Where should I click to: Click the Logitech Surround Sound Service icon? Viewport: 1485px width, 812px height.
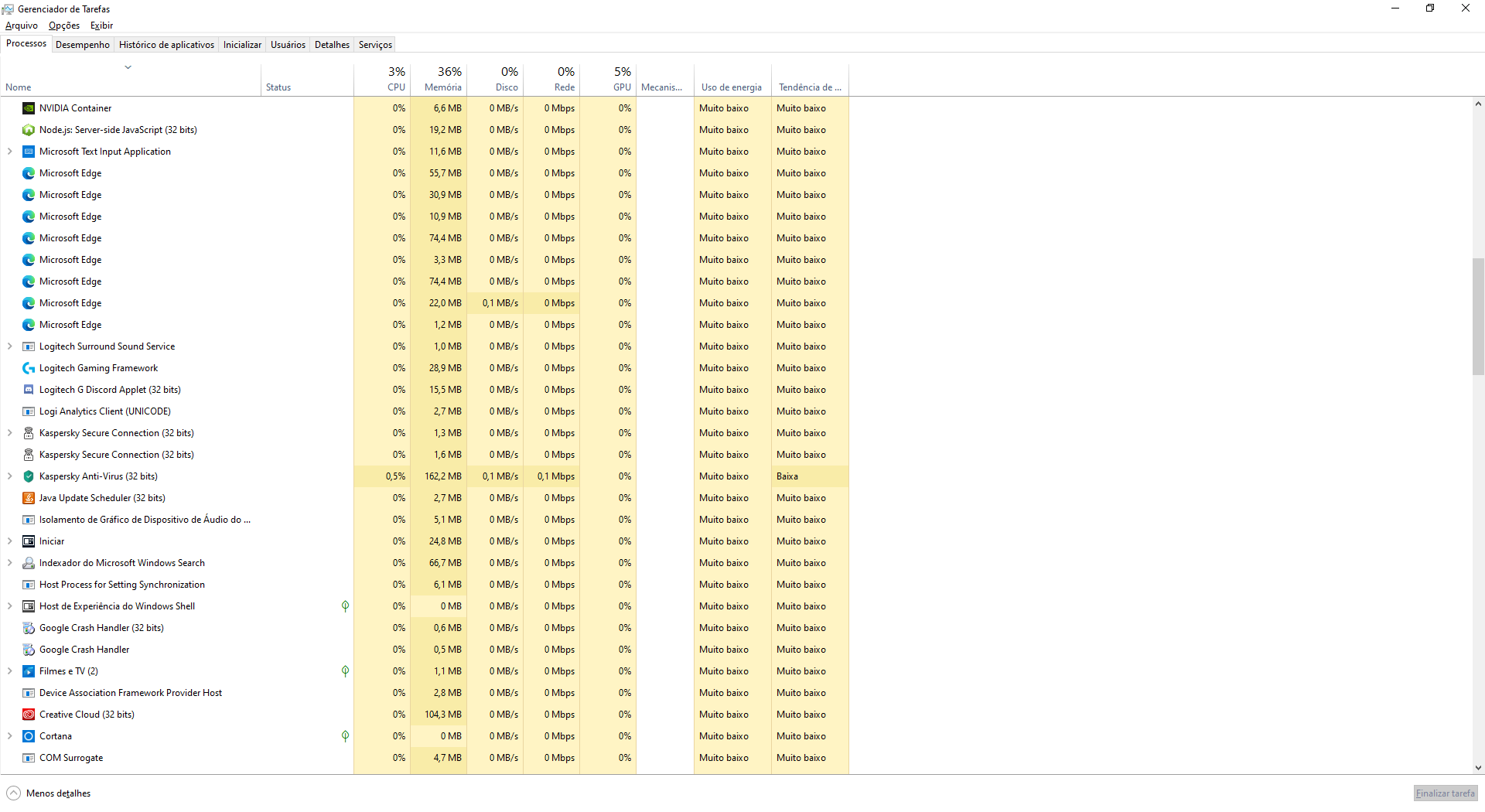click(29, 346)
